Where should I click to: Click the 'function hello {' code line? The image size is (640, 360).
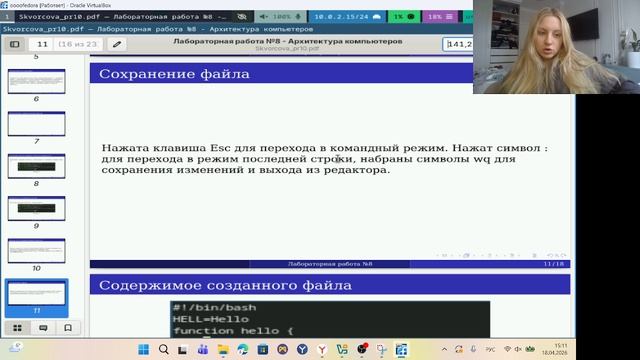coord(233,331)
